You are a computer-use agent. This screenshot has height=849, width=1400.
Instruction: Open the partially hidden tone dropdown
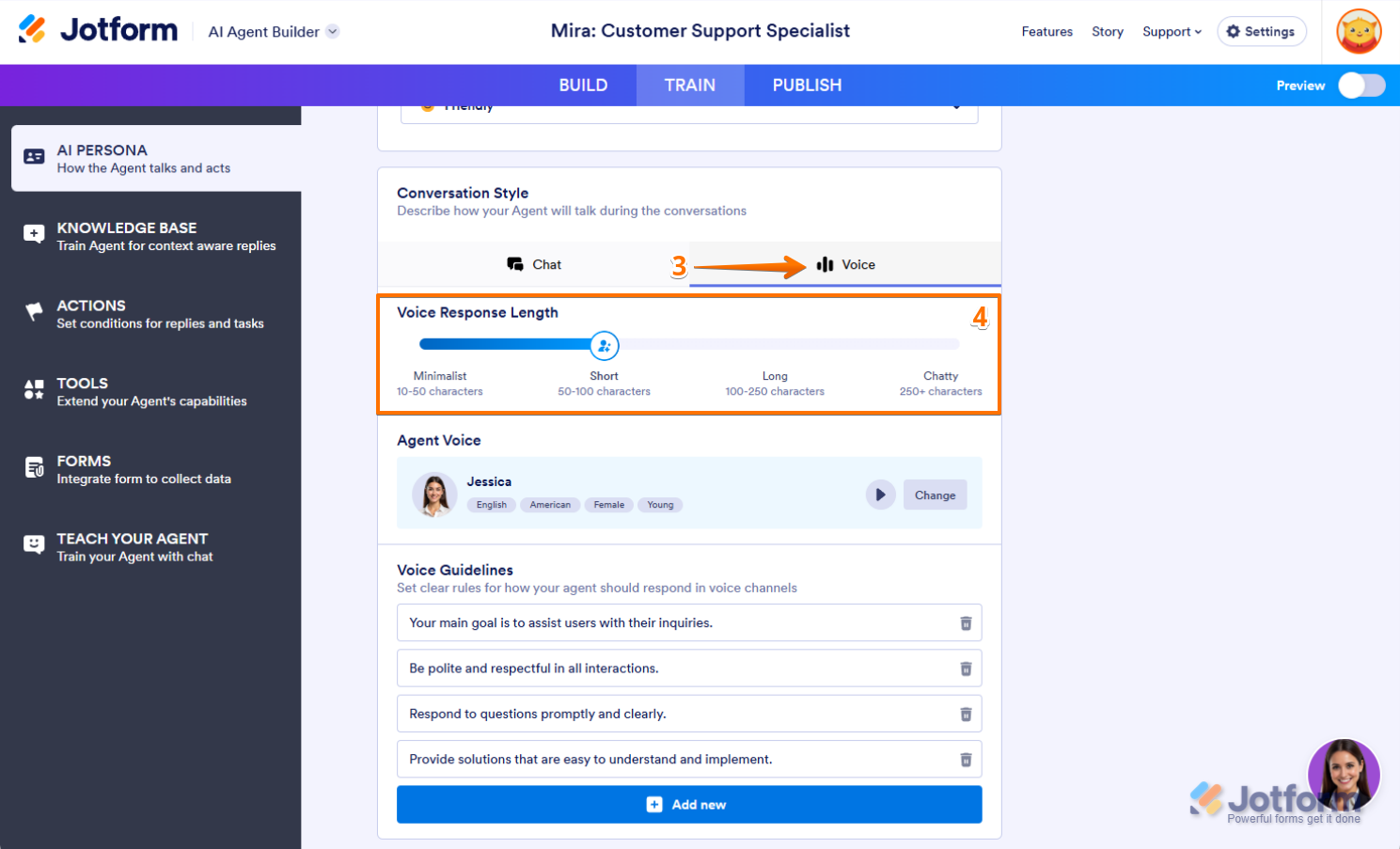point(689,114)
